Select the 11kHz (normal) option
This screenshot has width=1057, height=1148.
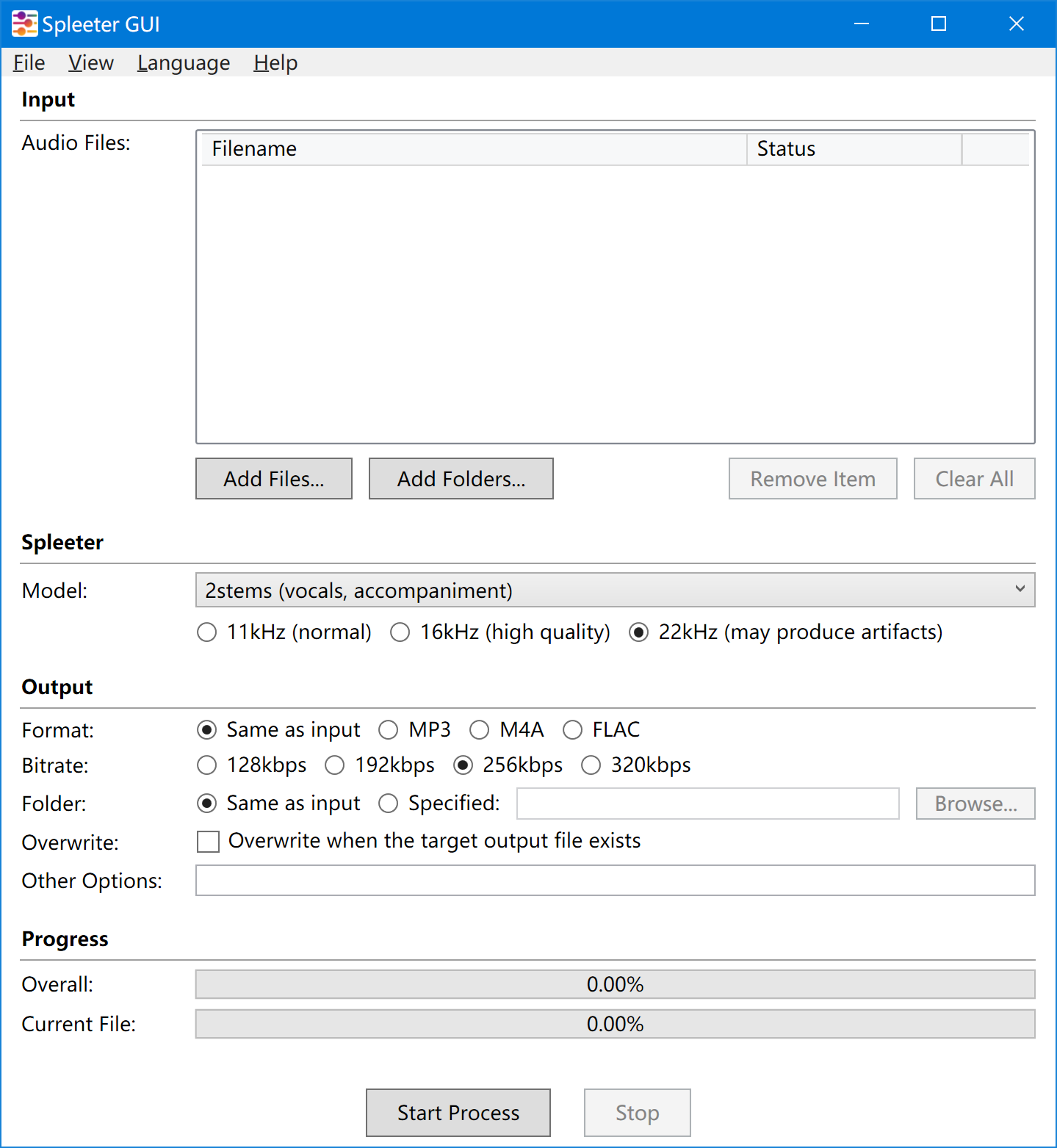[284, 632]
